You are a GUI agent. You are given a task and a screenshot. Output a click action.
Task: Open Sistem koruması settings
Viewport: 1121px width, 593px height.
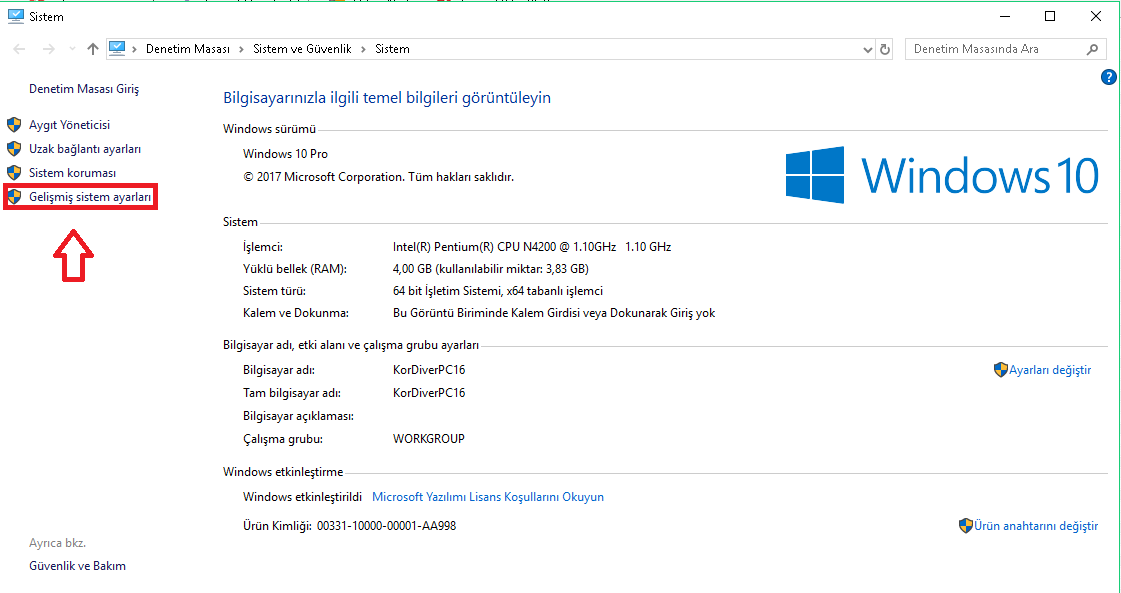(72, 173)
